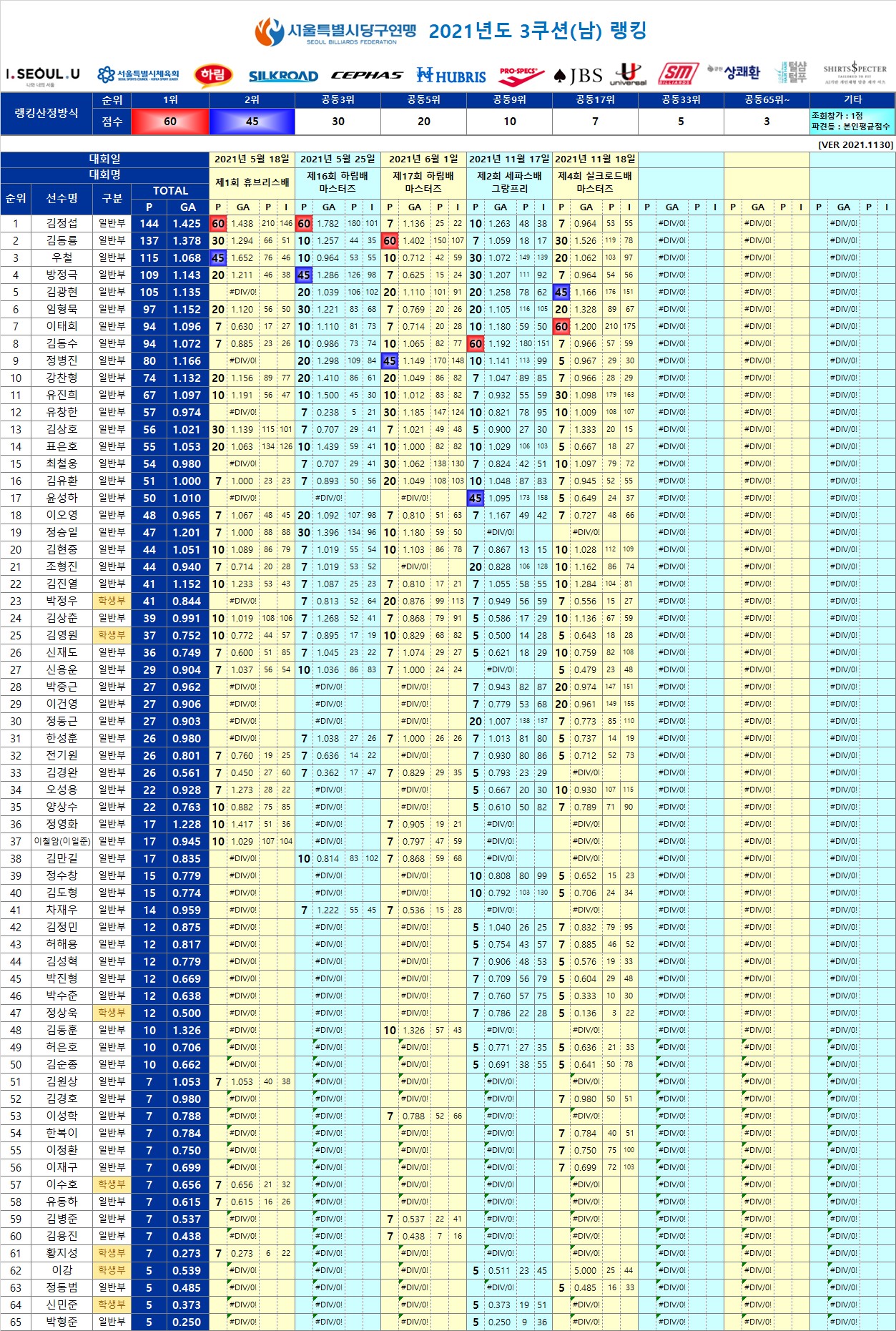Click the SILKROAD sponsor logo
This screenshot has height=1331, width=896.
point(283,76)
